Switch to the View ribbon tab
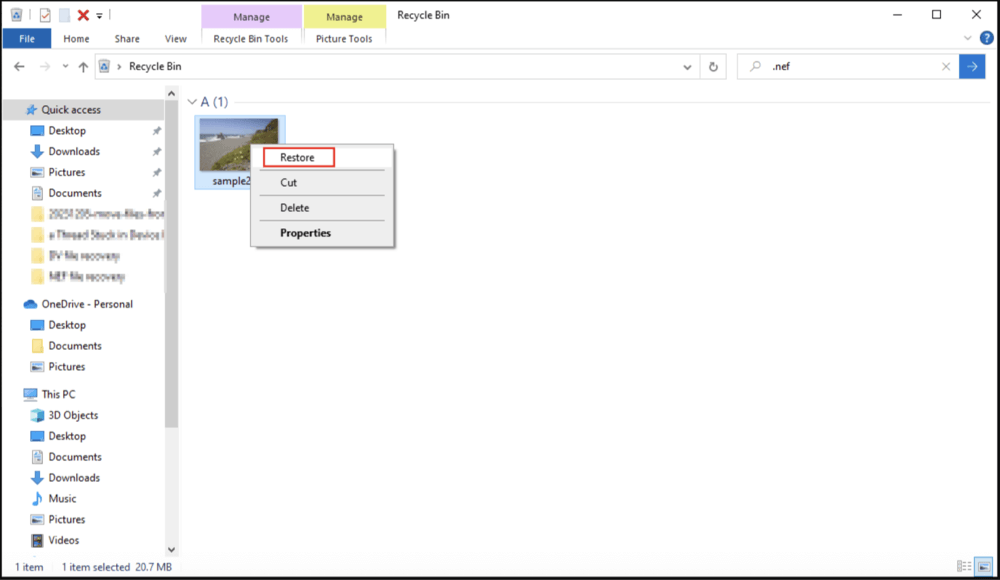 [176, 38]
